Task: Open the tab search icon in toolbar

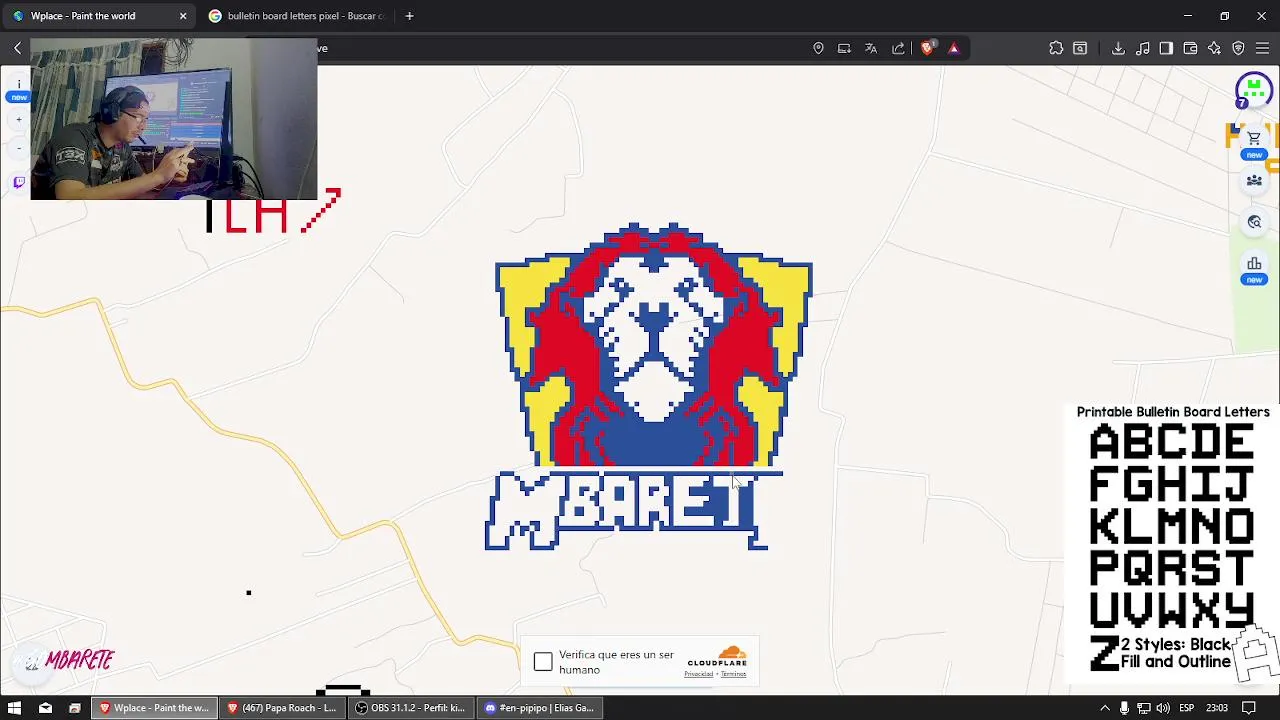Action: pyautogui.click(x=1080, y=48)
